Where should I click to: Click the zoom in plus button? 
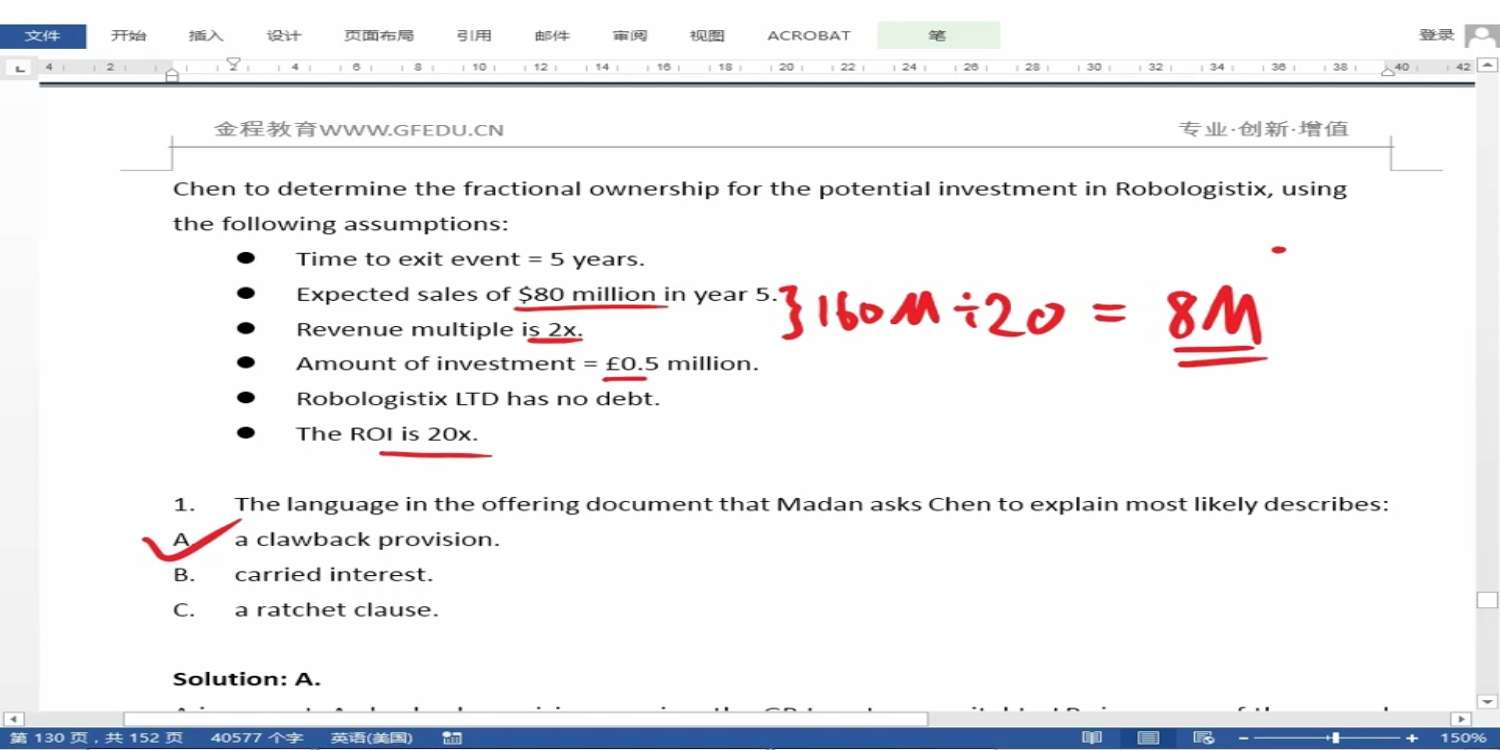(1412, 738)
